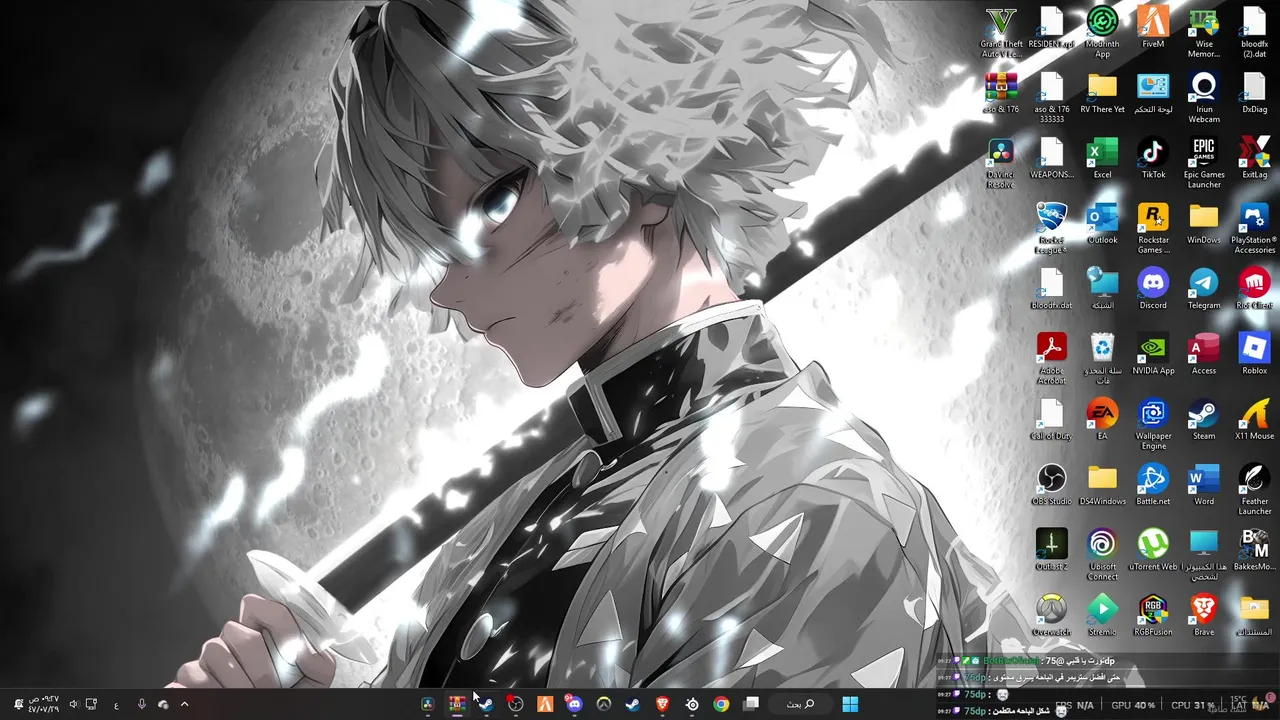The image size is (1280, 720).
Task: Select Rockstar Games Launcher desktop icon
Action: point(1153,229)
